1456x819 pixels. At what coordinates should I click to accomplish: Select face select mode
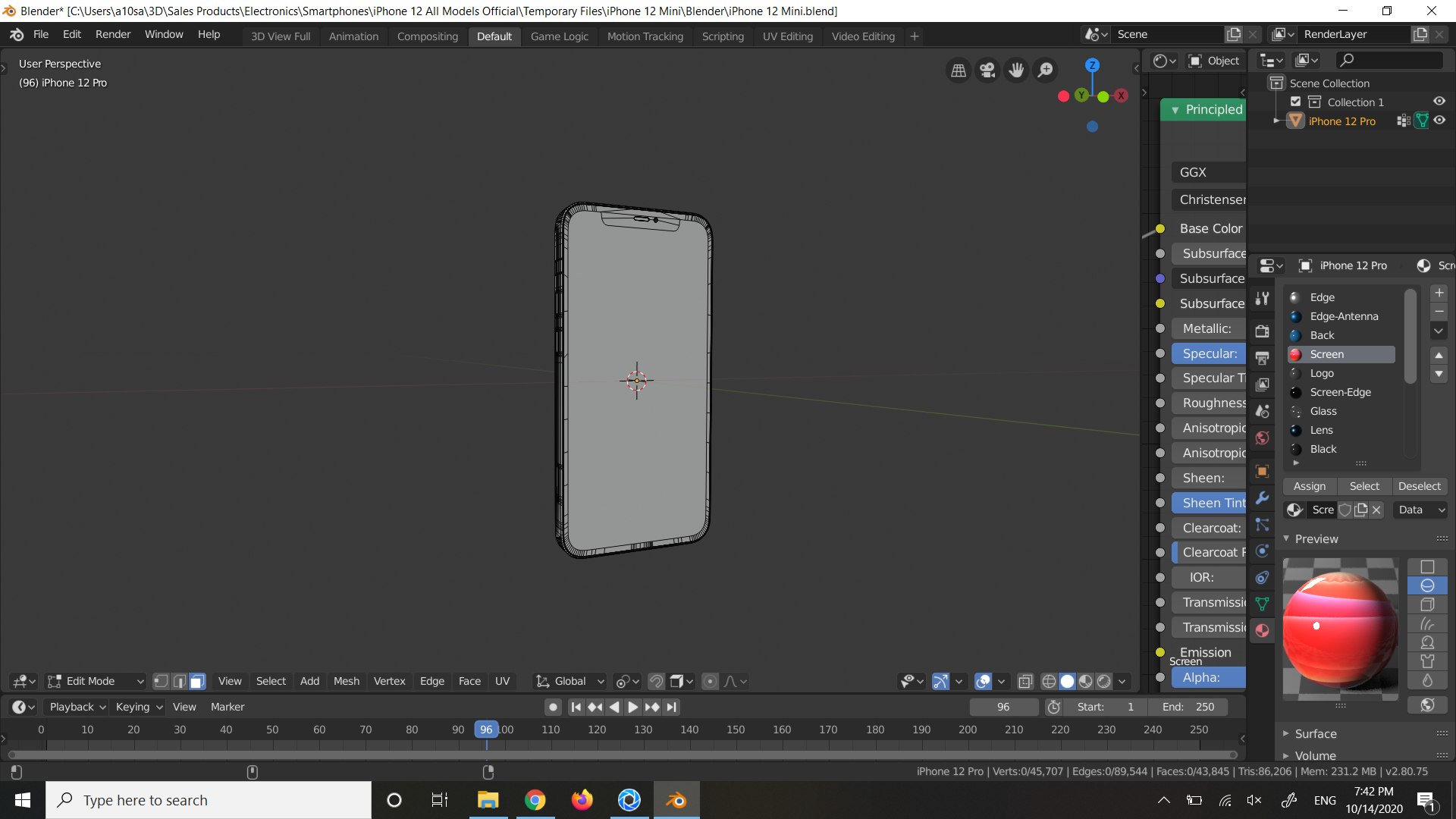tap(197, 681)
